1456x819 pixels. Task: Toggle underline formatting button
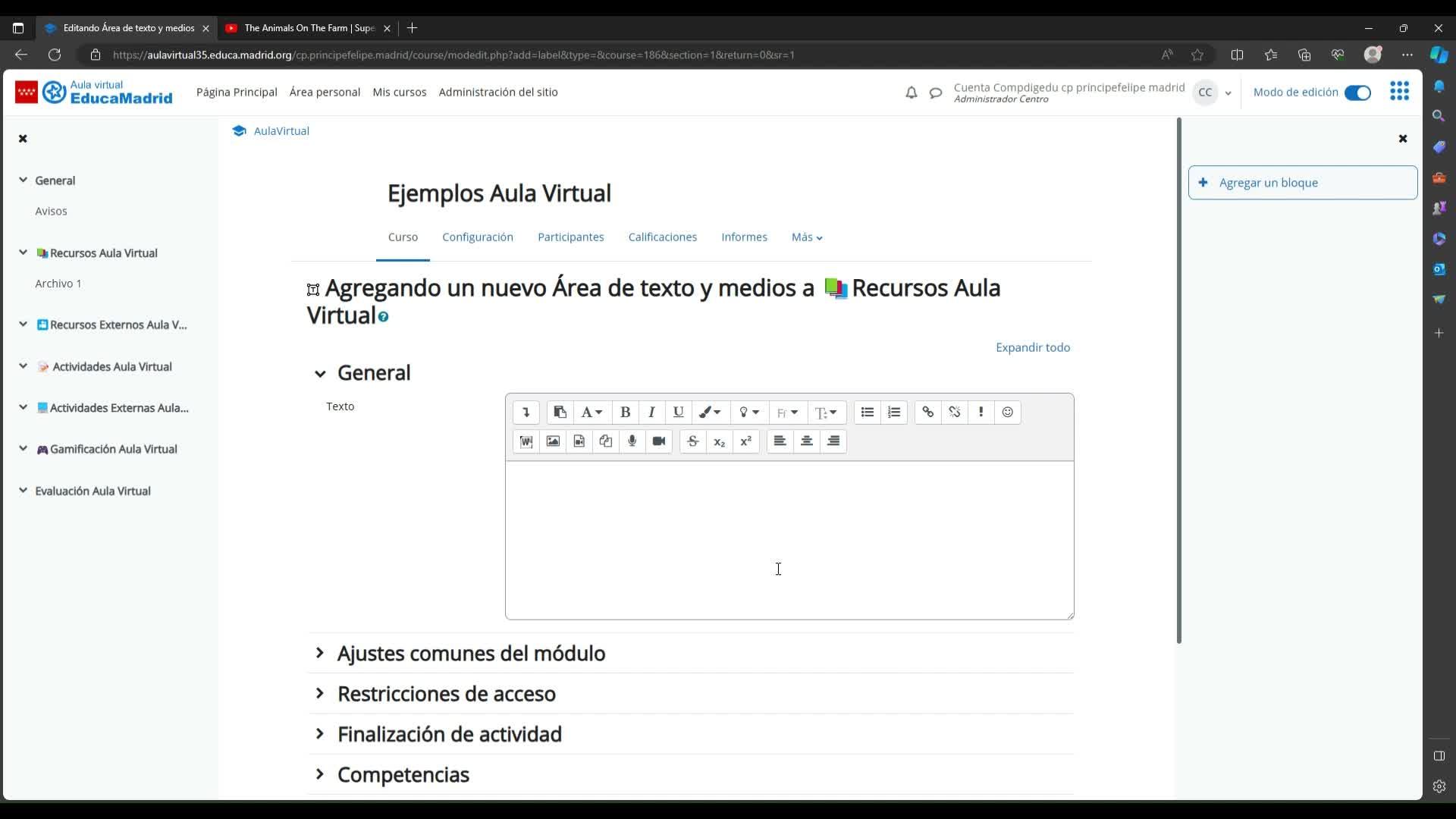[x=678, y=412]
